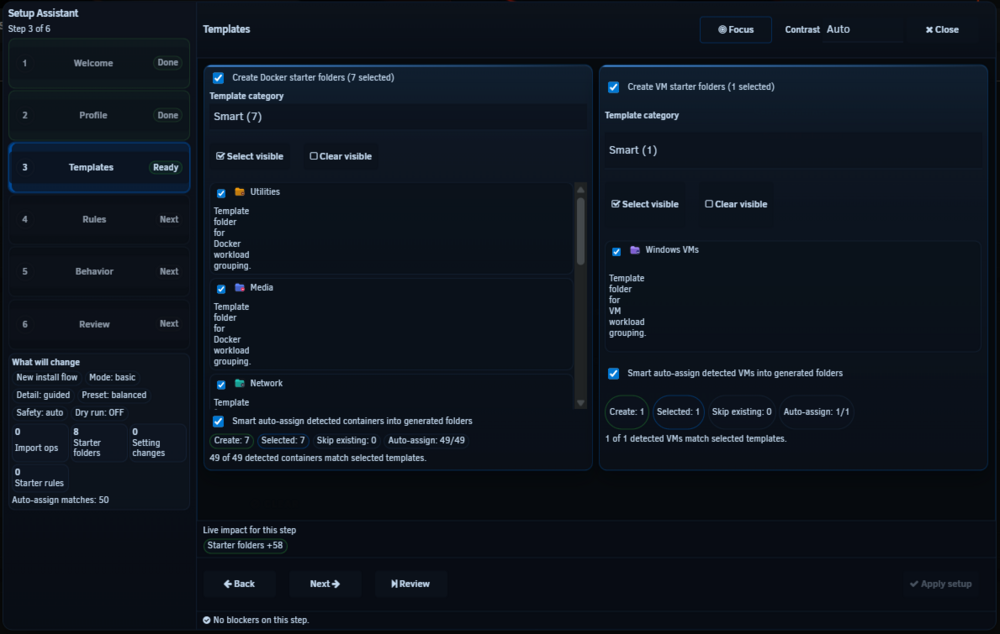Click the orange Utilities folder icon
The width and height of the screenshot is (1000, 634).
tap(240, 191)
